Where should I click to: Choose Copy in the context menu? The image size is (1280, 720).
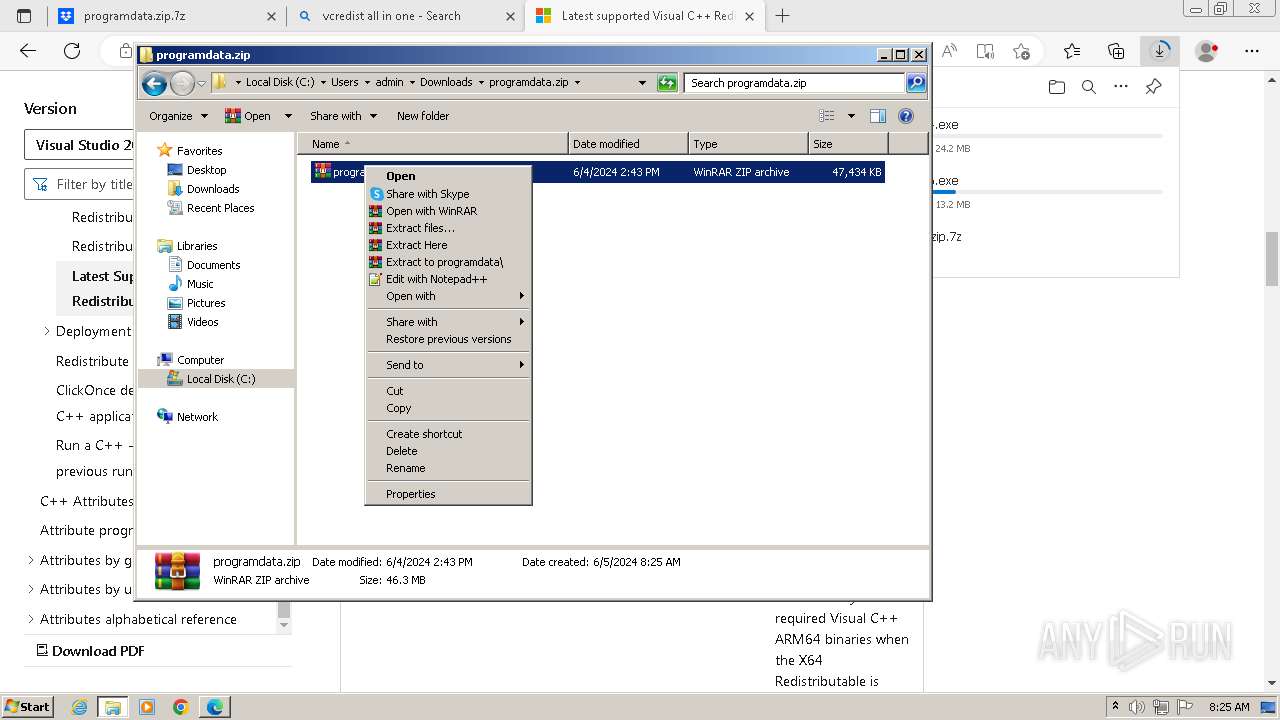click(448, 408)
